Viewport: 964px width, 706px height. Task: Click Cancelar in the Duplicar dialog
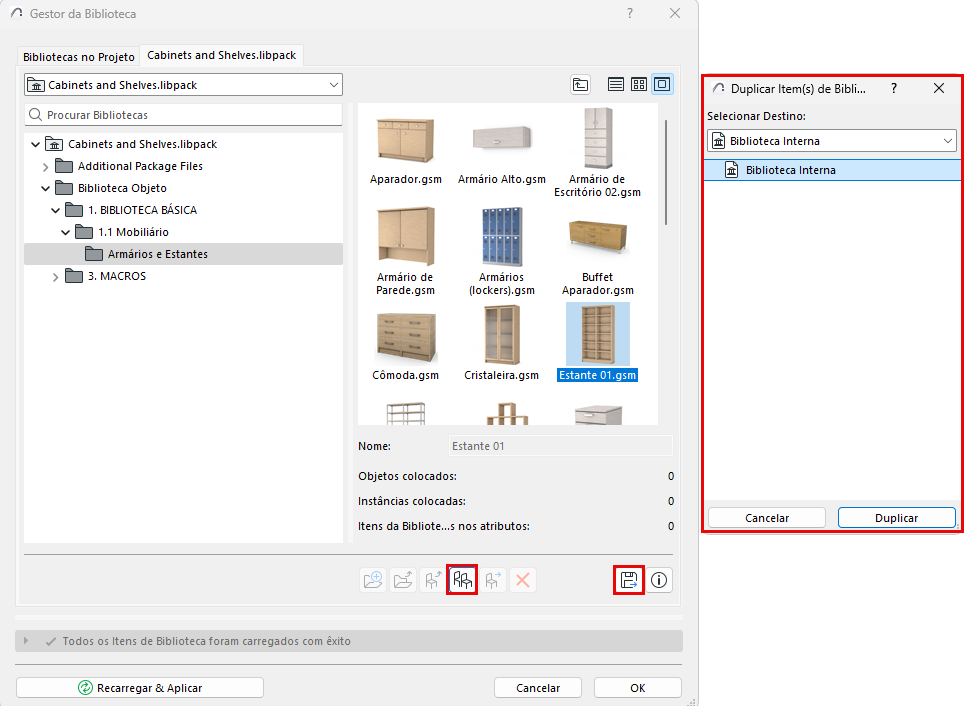click(x=767, y=518)
